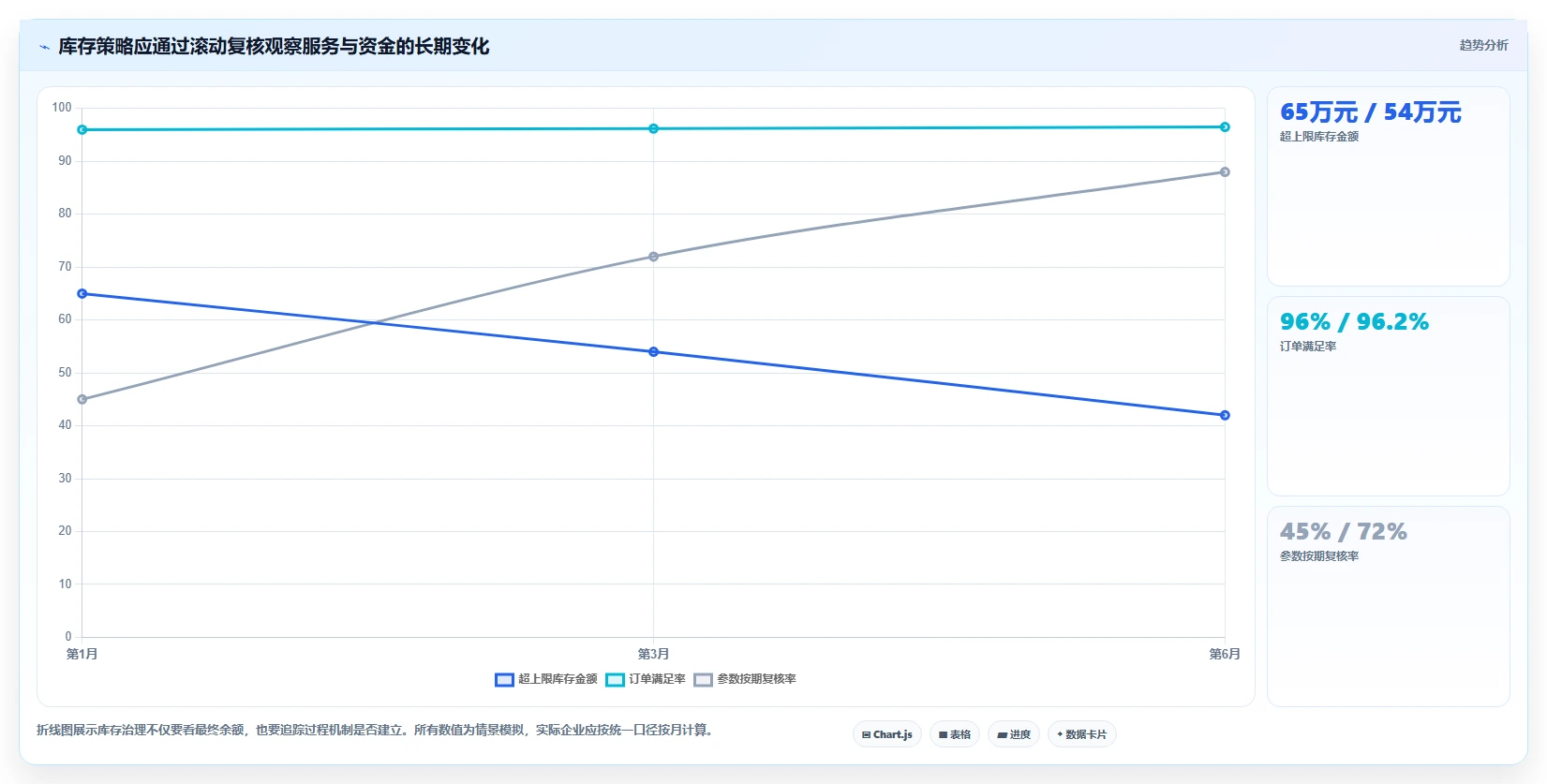
Task: Click the blue 第3月 data point at 54
Action: (653, 352)
